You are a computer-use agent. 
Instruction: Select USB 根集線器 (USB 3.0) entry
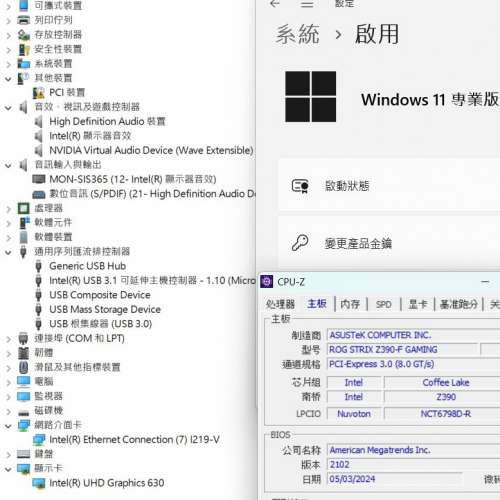(x=101, y=324)
